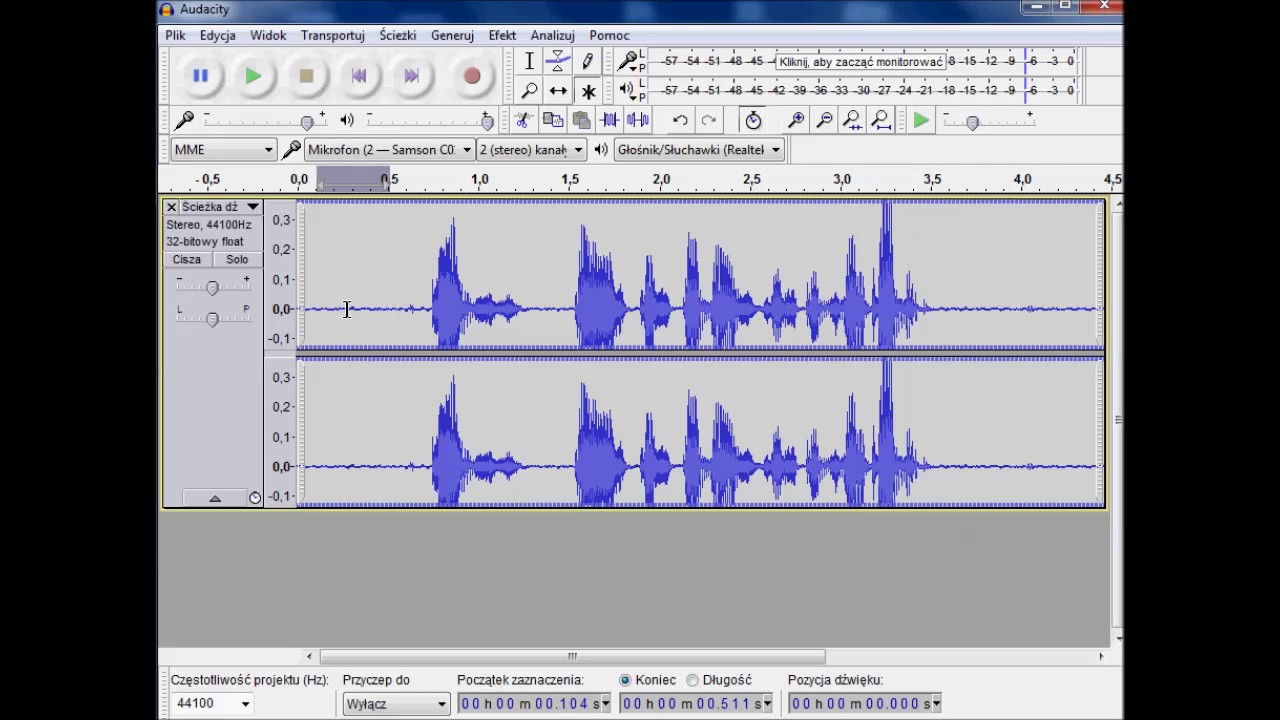Open the Edycja menu
Screen dimensions: 1280x720
click(x=217, y=35)
